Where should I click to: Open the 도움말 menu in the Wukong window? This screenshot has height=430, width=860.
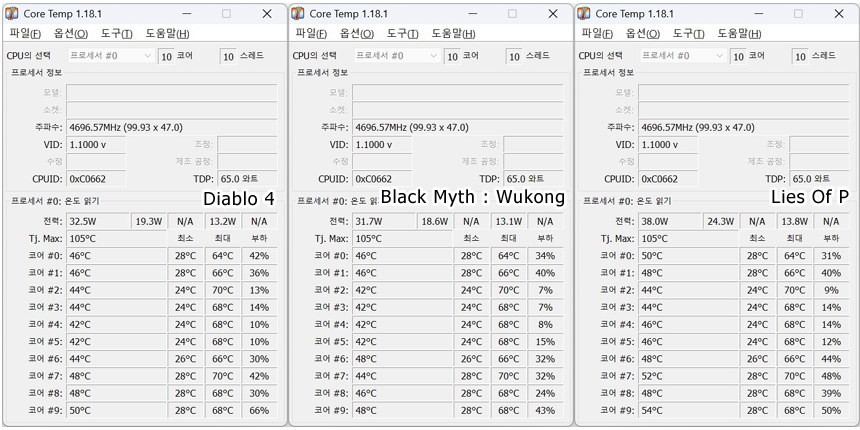(453, 33)
